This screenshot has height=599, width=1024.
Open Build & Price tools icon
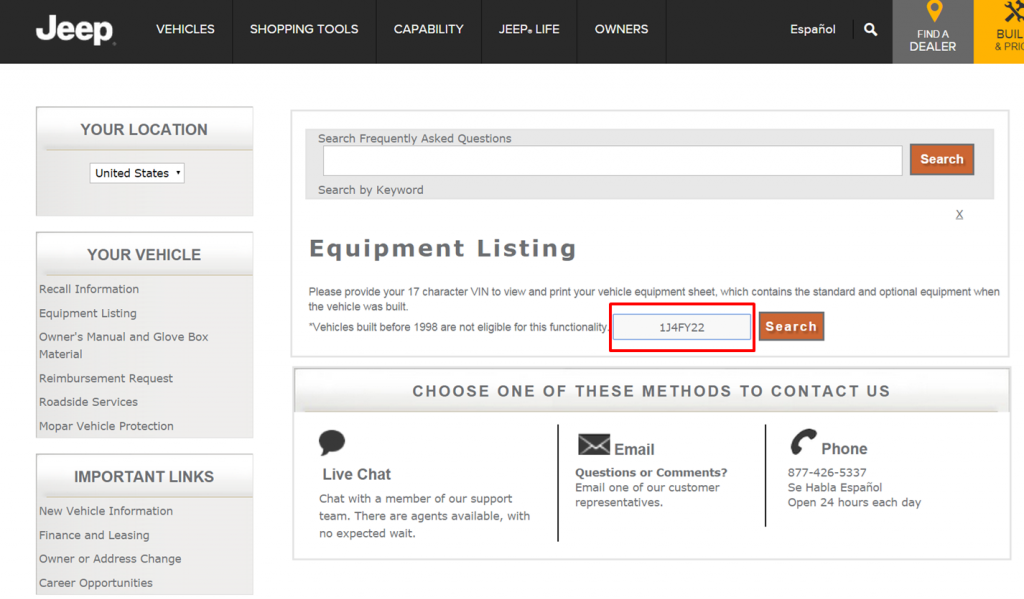1013,12
